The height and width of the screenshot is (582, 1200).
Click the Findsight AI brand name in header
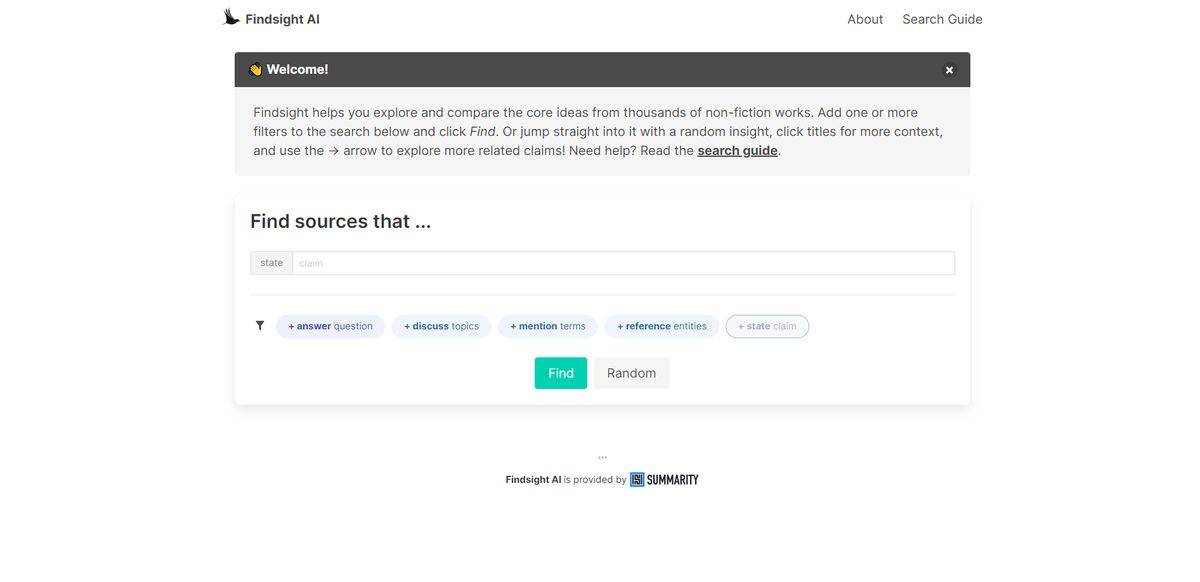coord(282,19)
